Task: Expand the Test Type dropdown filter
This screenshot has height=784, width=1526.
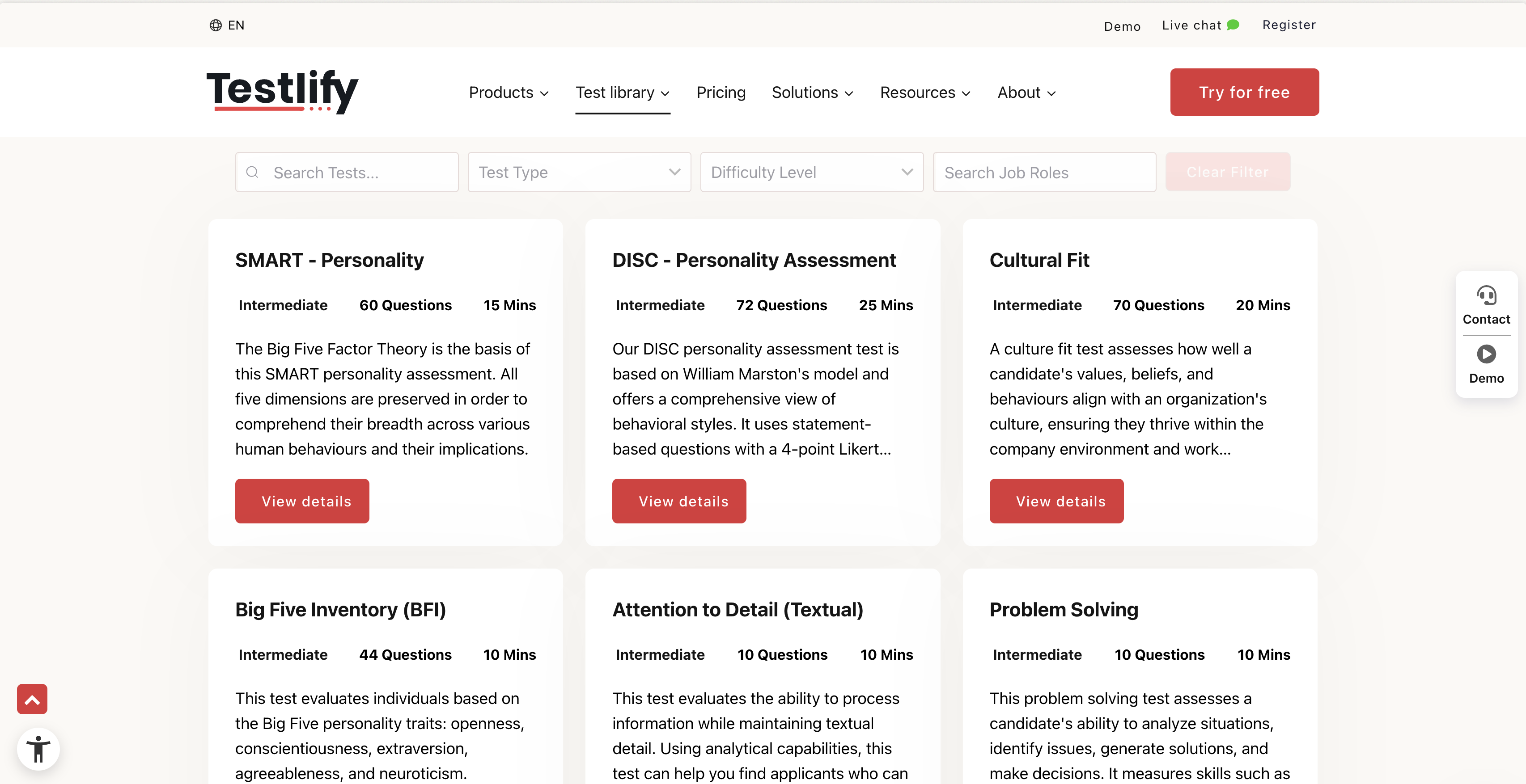Action: (579, 172)
